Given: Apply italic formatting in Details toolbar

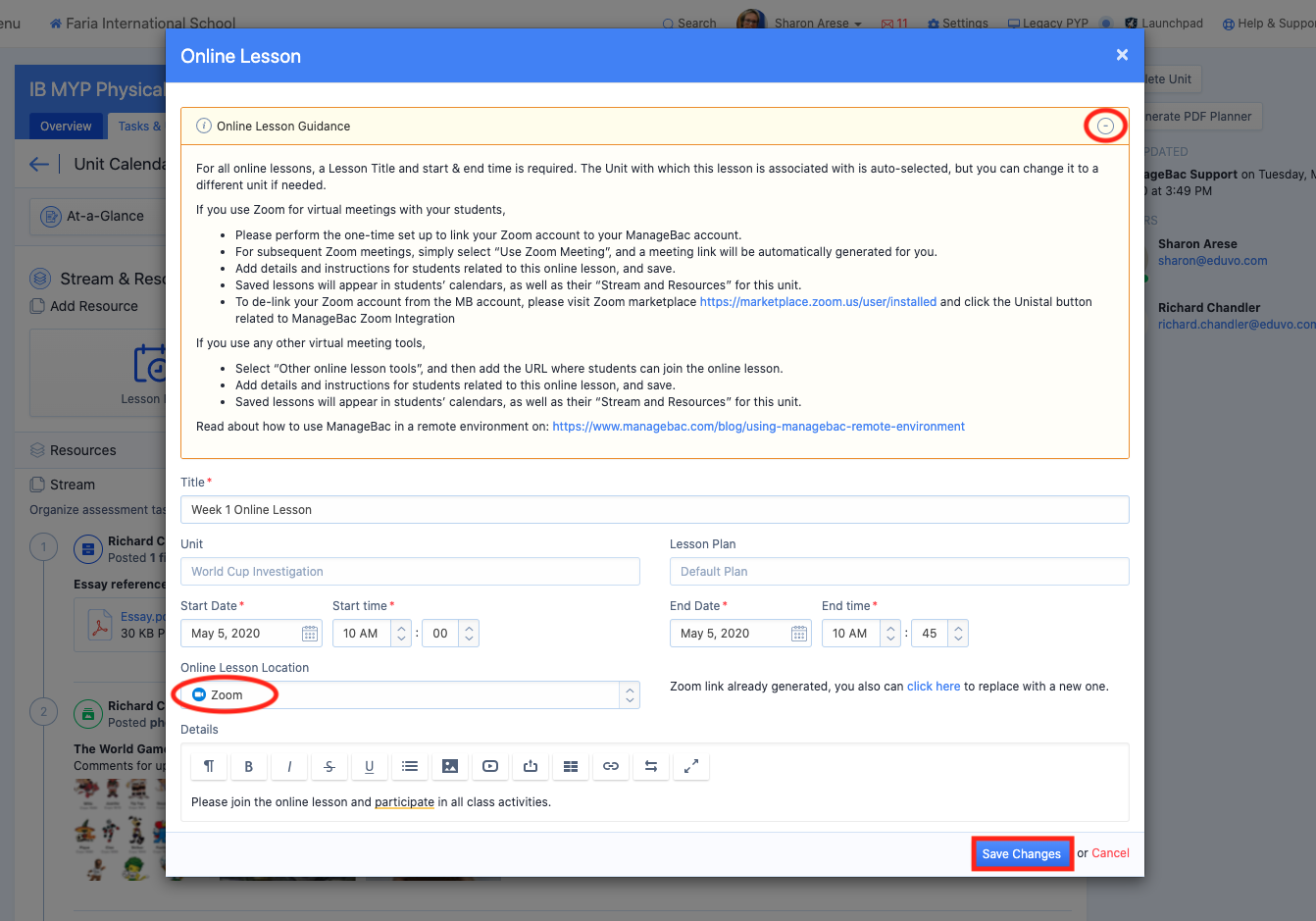Looking at the screenshot, I should 289,766.
